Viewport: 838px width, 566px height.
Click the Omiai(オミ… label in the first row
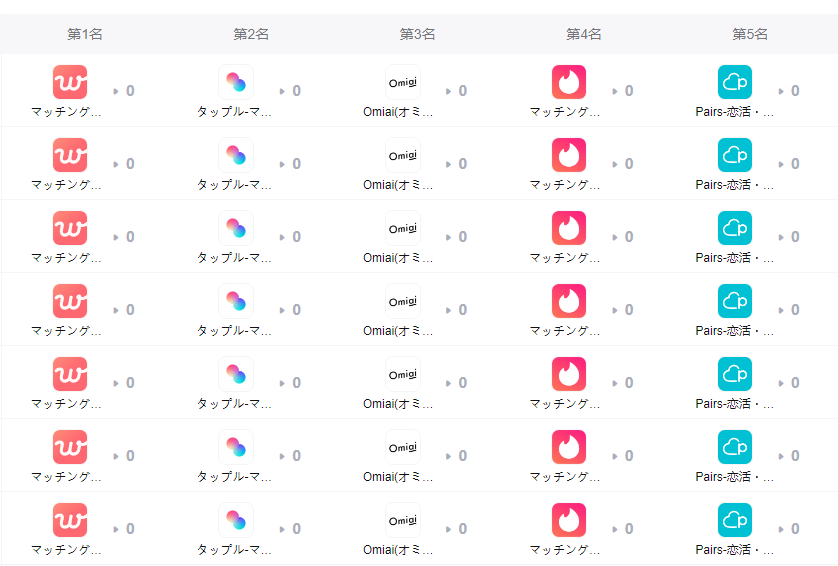click(398, 112)
